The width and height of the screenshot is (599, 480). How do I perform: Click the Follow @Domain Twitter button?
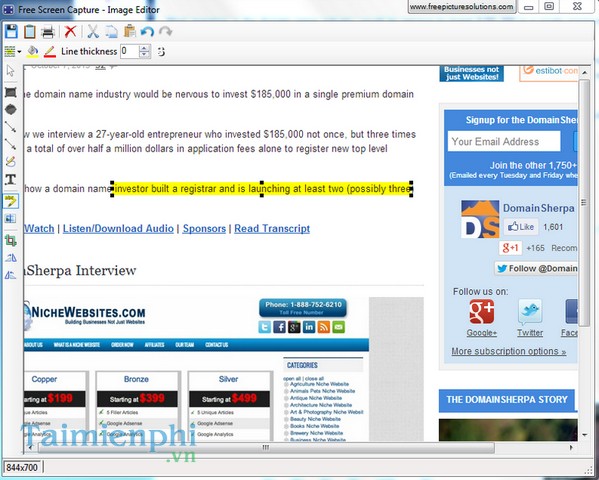[537, 269]
